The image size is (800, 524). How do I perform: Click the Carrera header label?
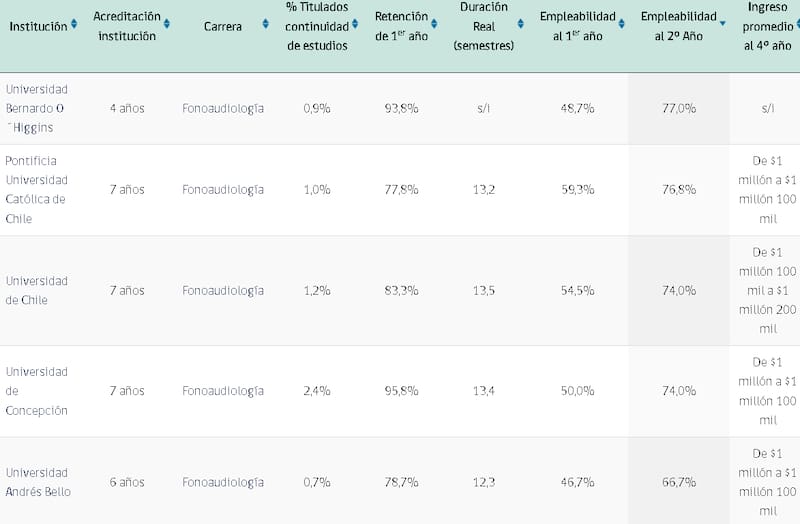point(222,27)
